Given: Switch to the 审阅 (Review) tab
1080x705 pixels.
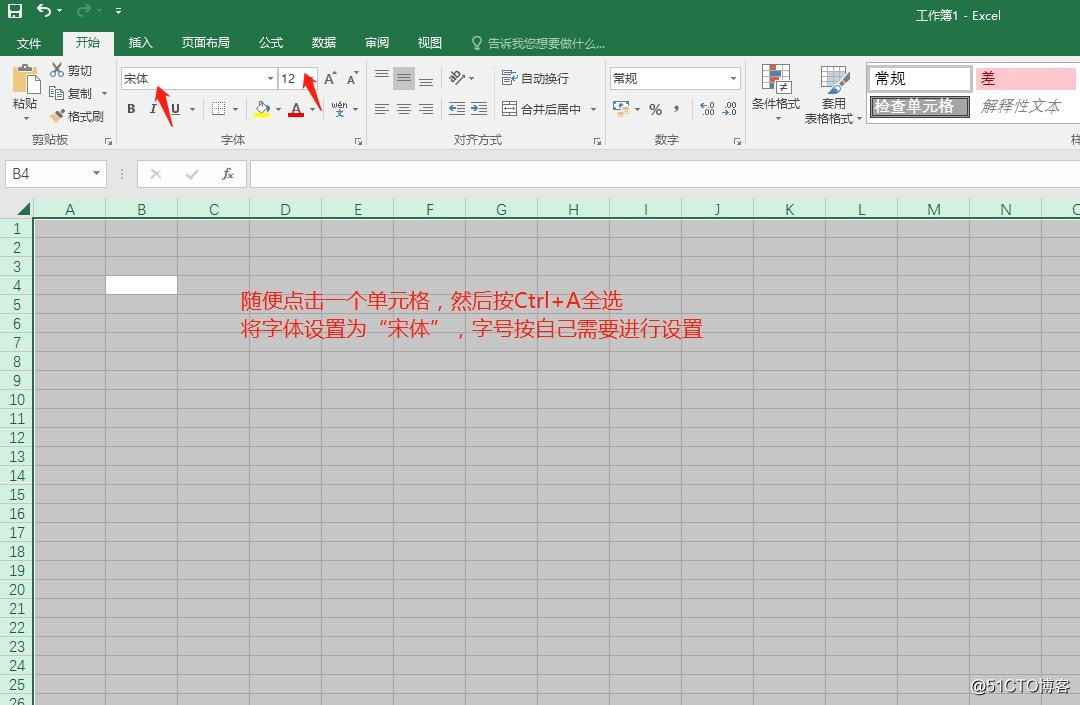Looking at the screenshot, I should 377,43.
